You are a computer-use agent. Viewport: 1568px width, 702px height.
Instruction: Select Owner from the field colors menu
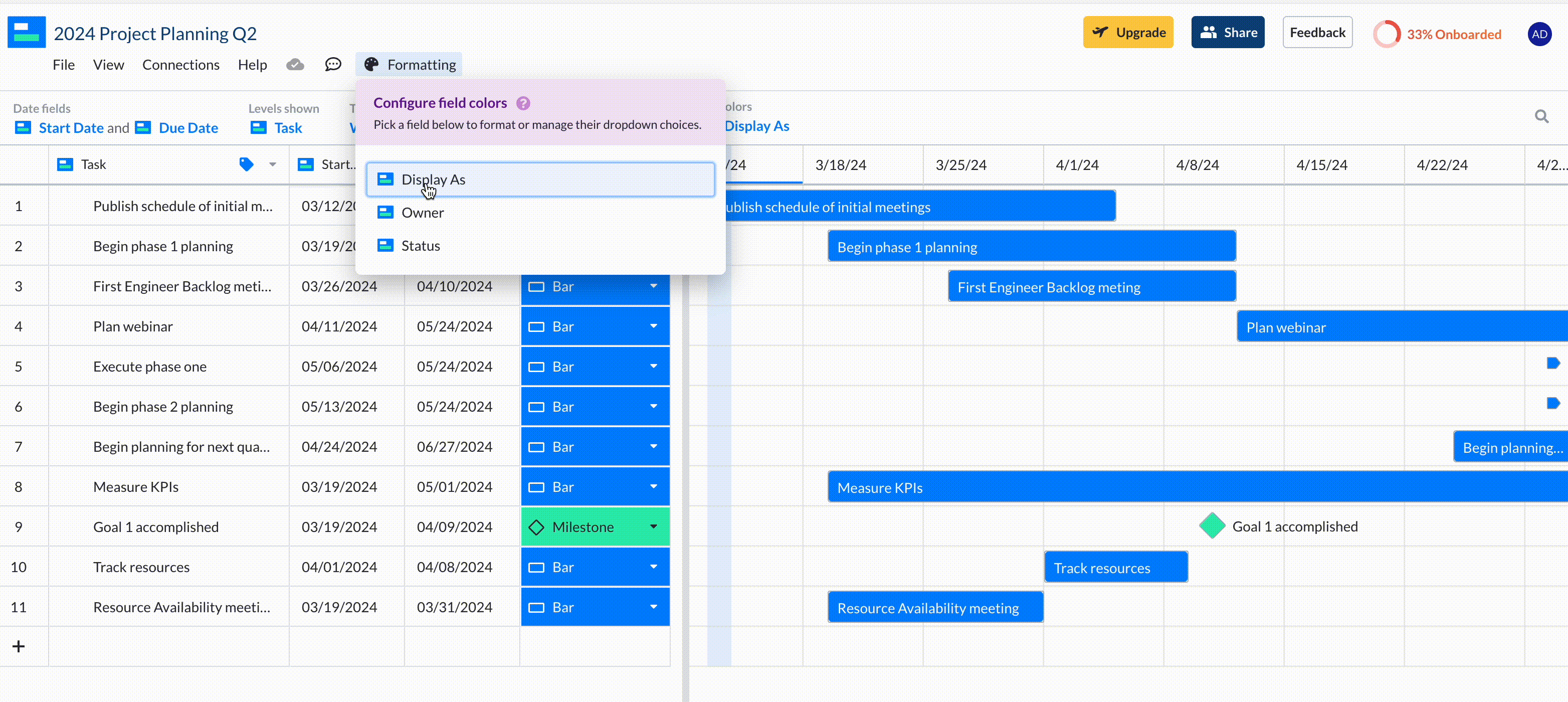(422, 213)
